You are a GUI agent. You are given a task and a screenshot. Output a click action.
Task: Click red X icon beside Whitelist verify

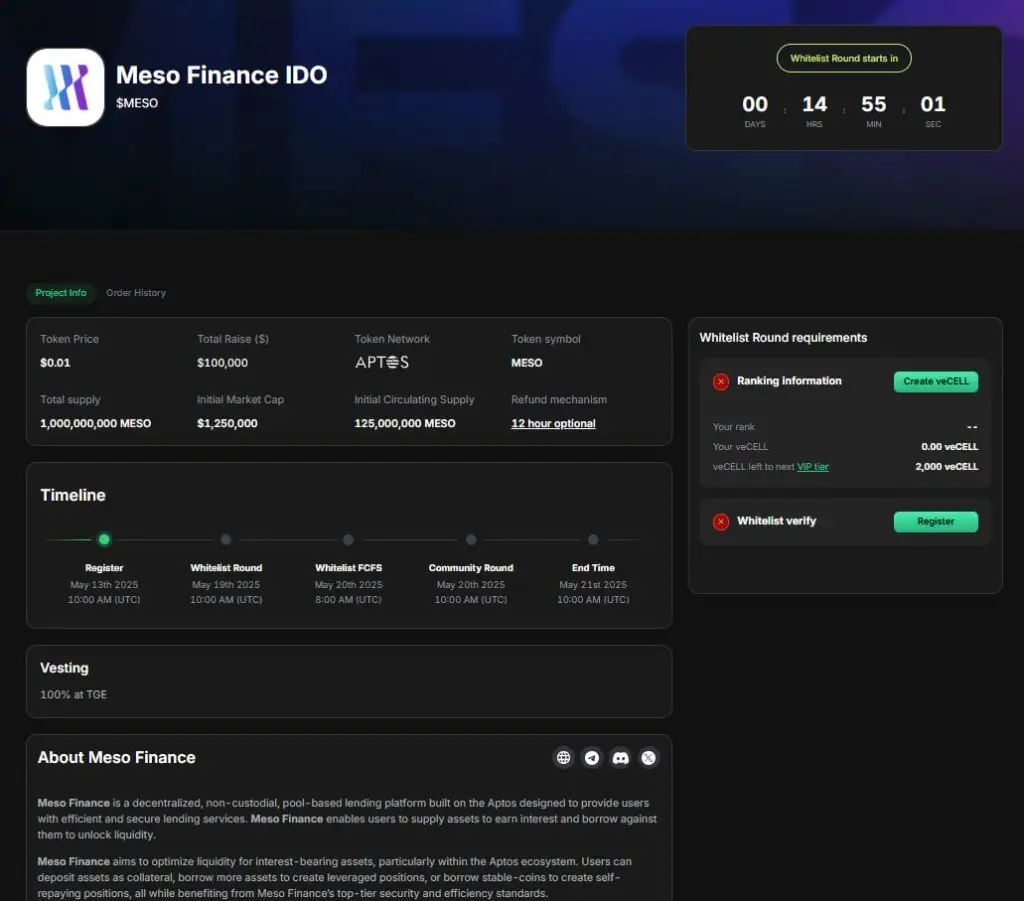point(720,522)
